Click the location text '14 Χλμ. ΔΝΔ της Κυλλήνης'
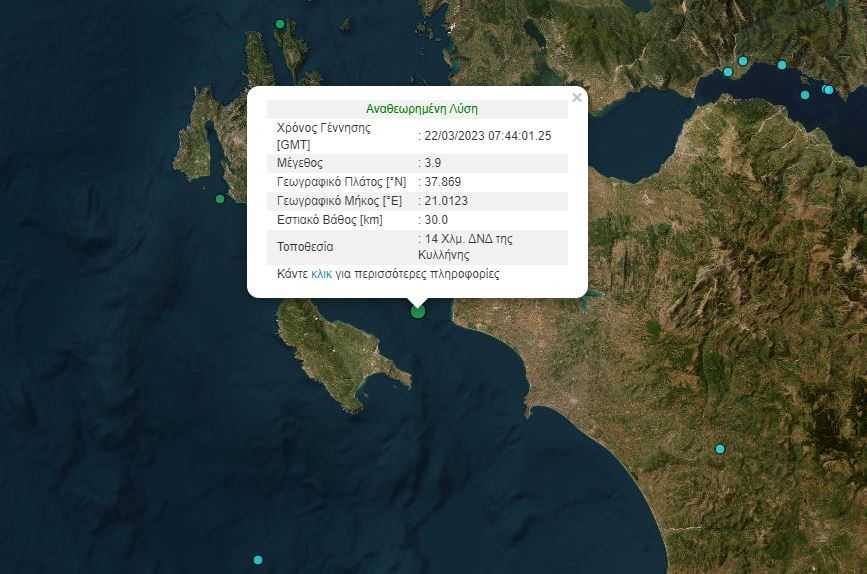Screen dimensions: 867x574 (x=469, y=246)
